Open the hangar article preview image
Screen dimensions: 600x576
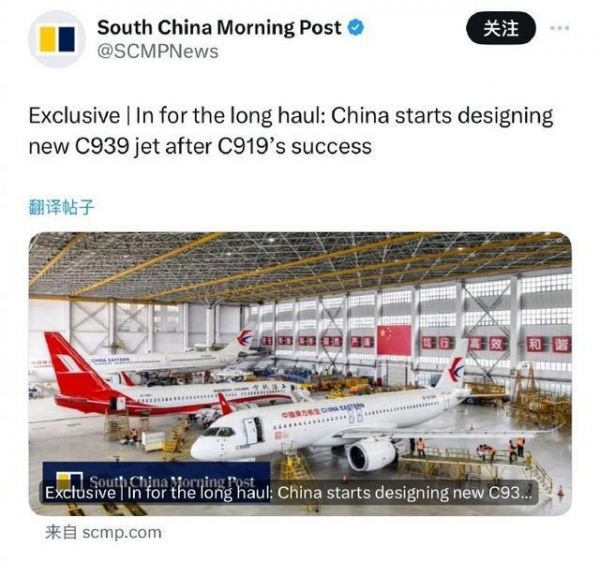click(x=300, y=374)
